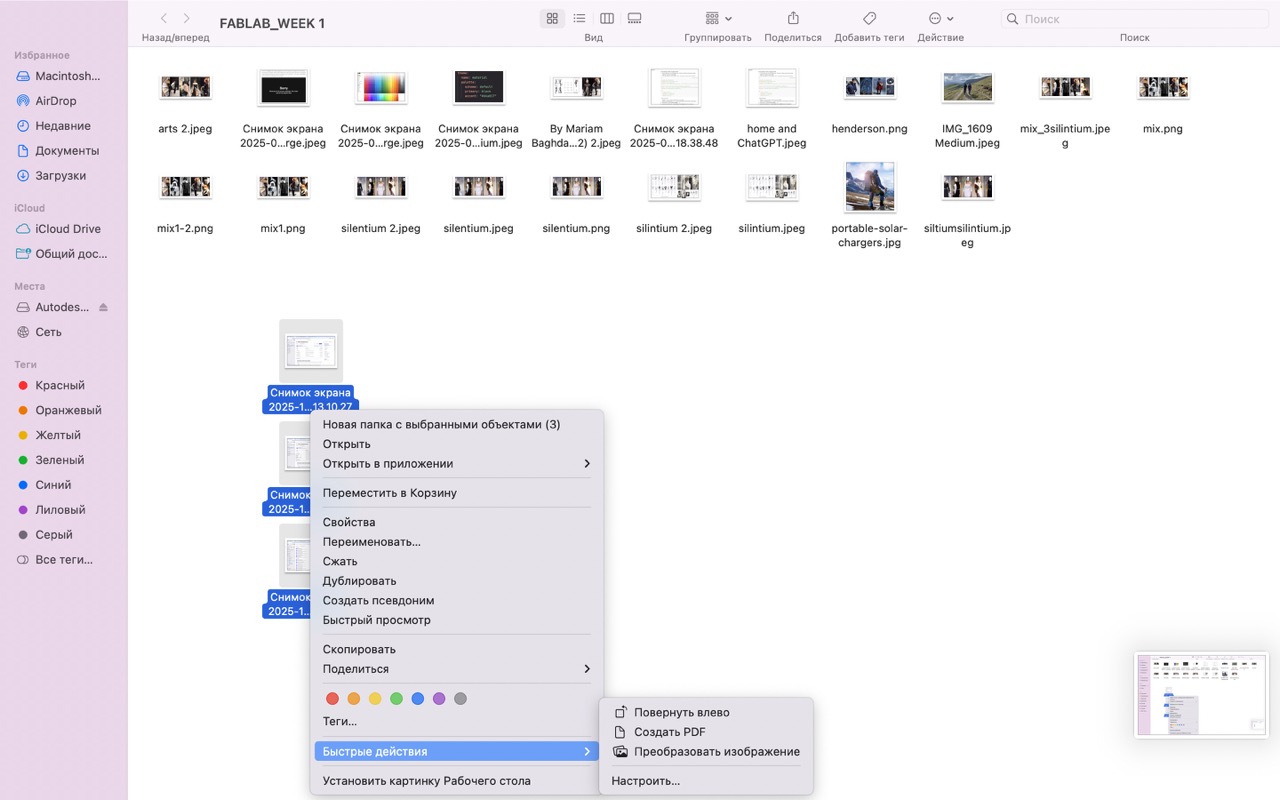Viewport: 1280px width, 800px height.
Task: Apply the blue tag color in context menu
Action: click(418, 699)
